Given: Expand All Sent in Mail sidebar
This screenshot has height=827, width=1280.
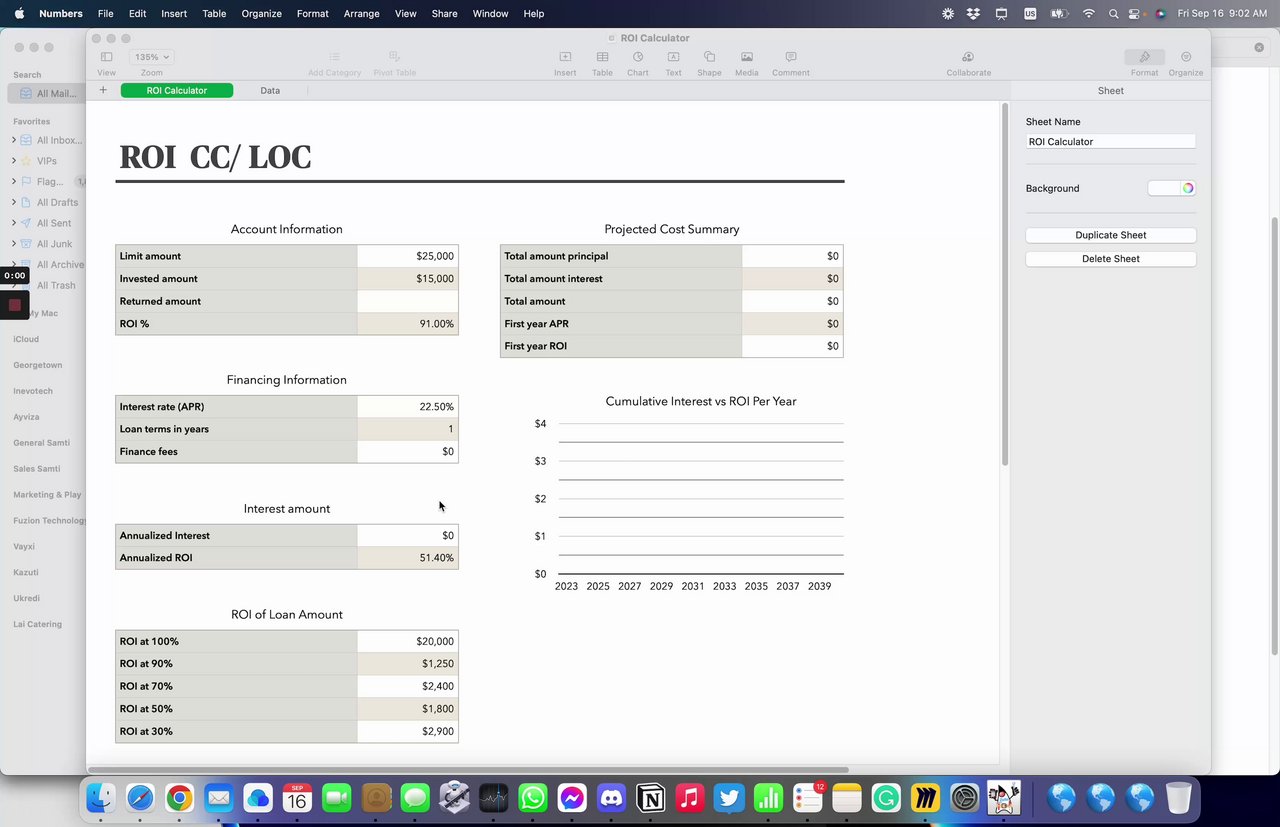Looking at the screenshot, I should pos(14,223).
